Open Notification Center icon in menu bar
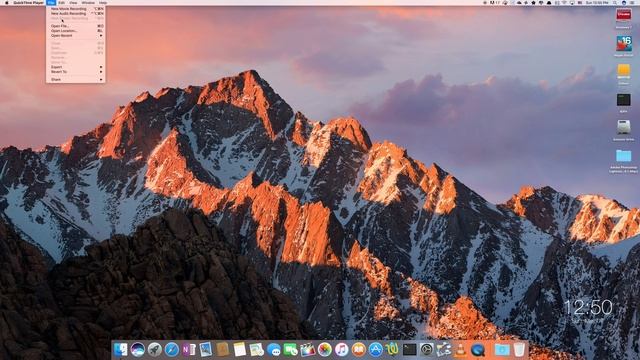Viewport: 640px width, 360px height. pyautogui.click(x=633, y=2)
